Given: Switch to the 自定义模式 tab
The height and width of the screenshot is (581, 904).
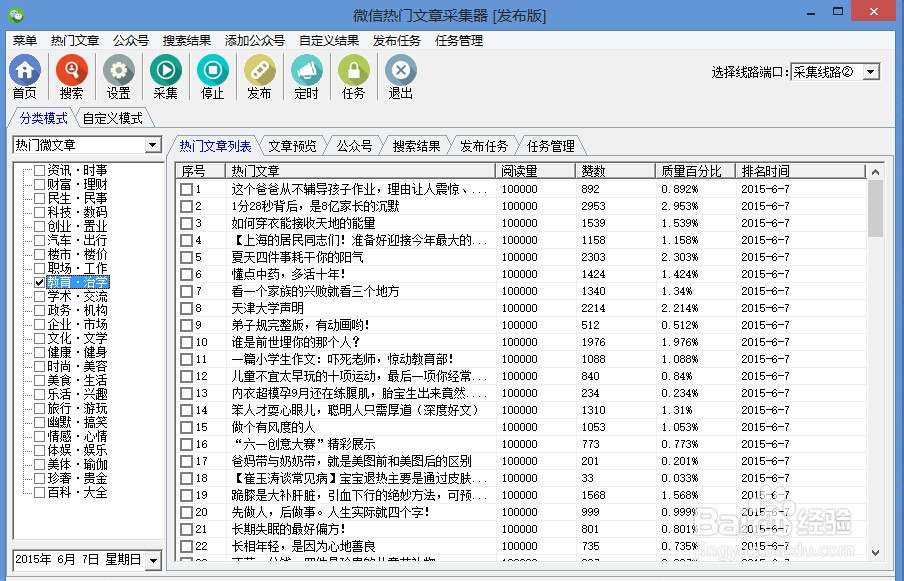Looking at the screenshot, I should [112, 118].
